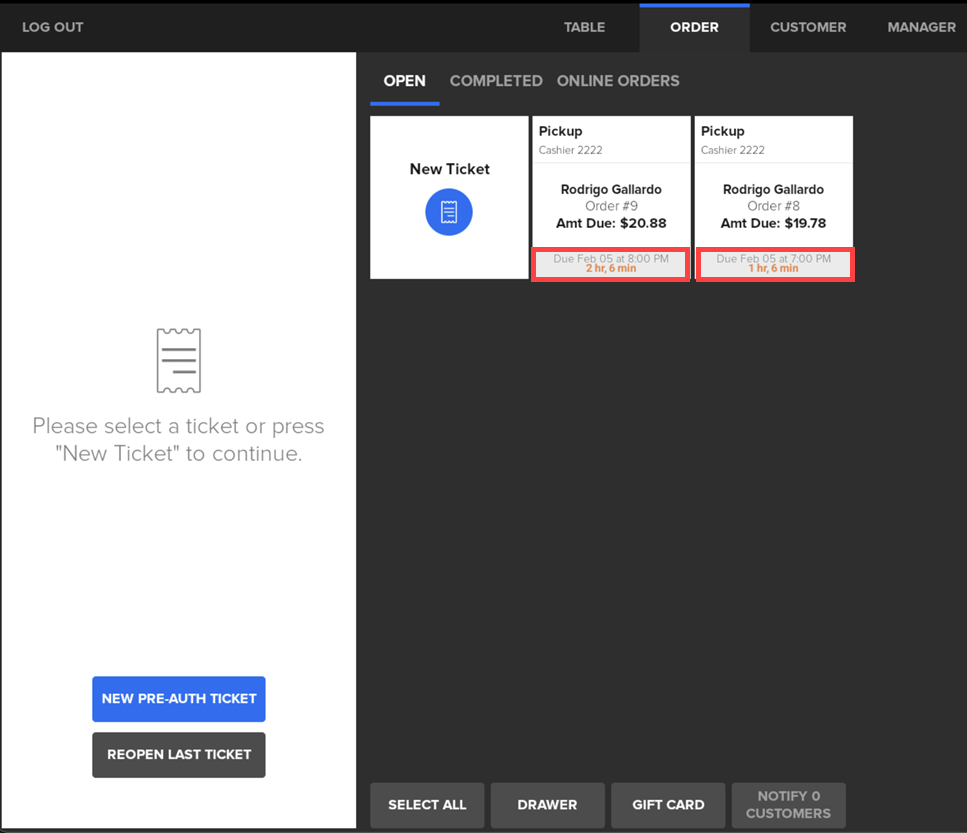Go to the MANAGER tab
Viewport: 967px width, 833px height.
921,27
